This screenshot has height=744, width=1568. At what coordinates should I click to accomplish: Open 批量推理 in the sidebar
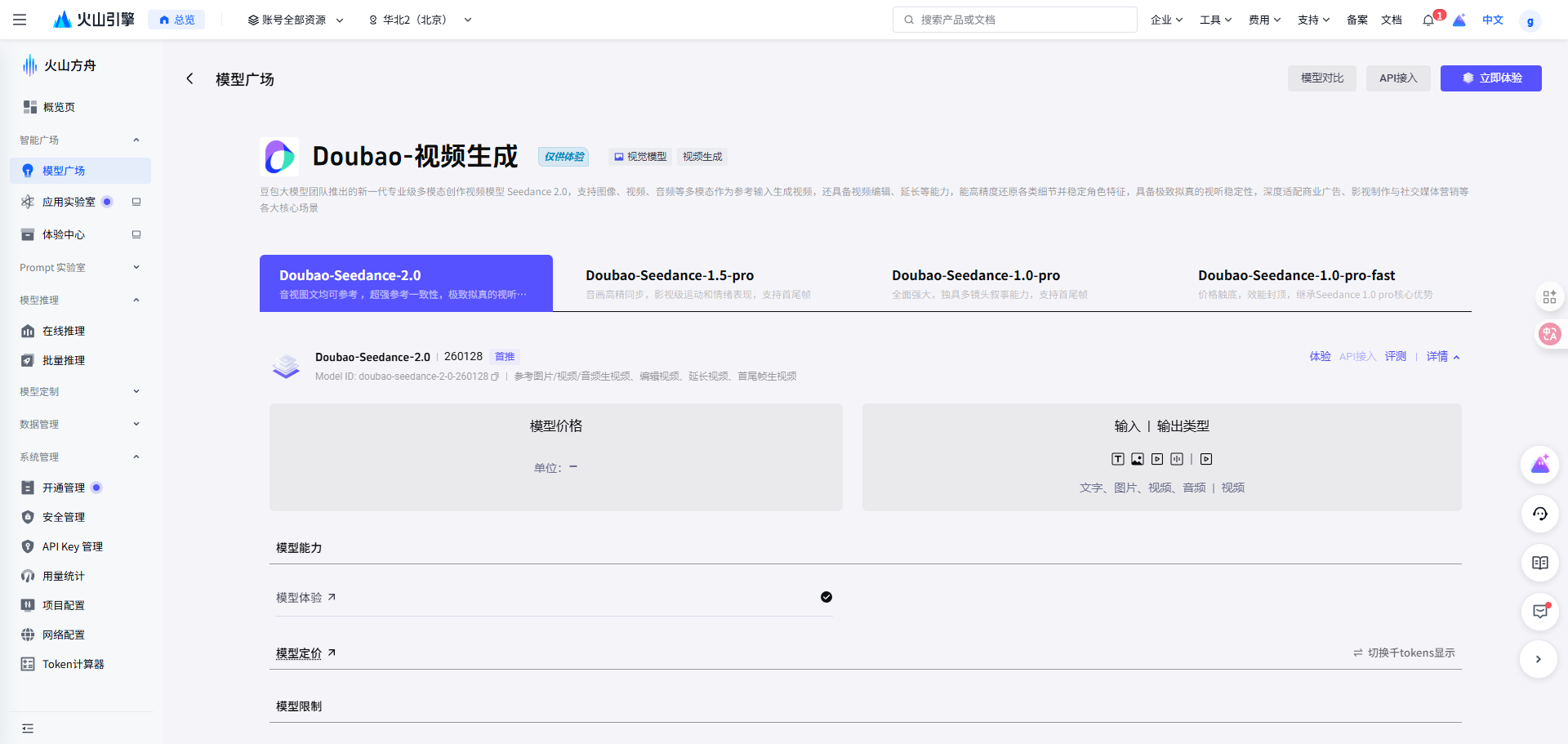coord(80,360)
